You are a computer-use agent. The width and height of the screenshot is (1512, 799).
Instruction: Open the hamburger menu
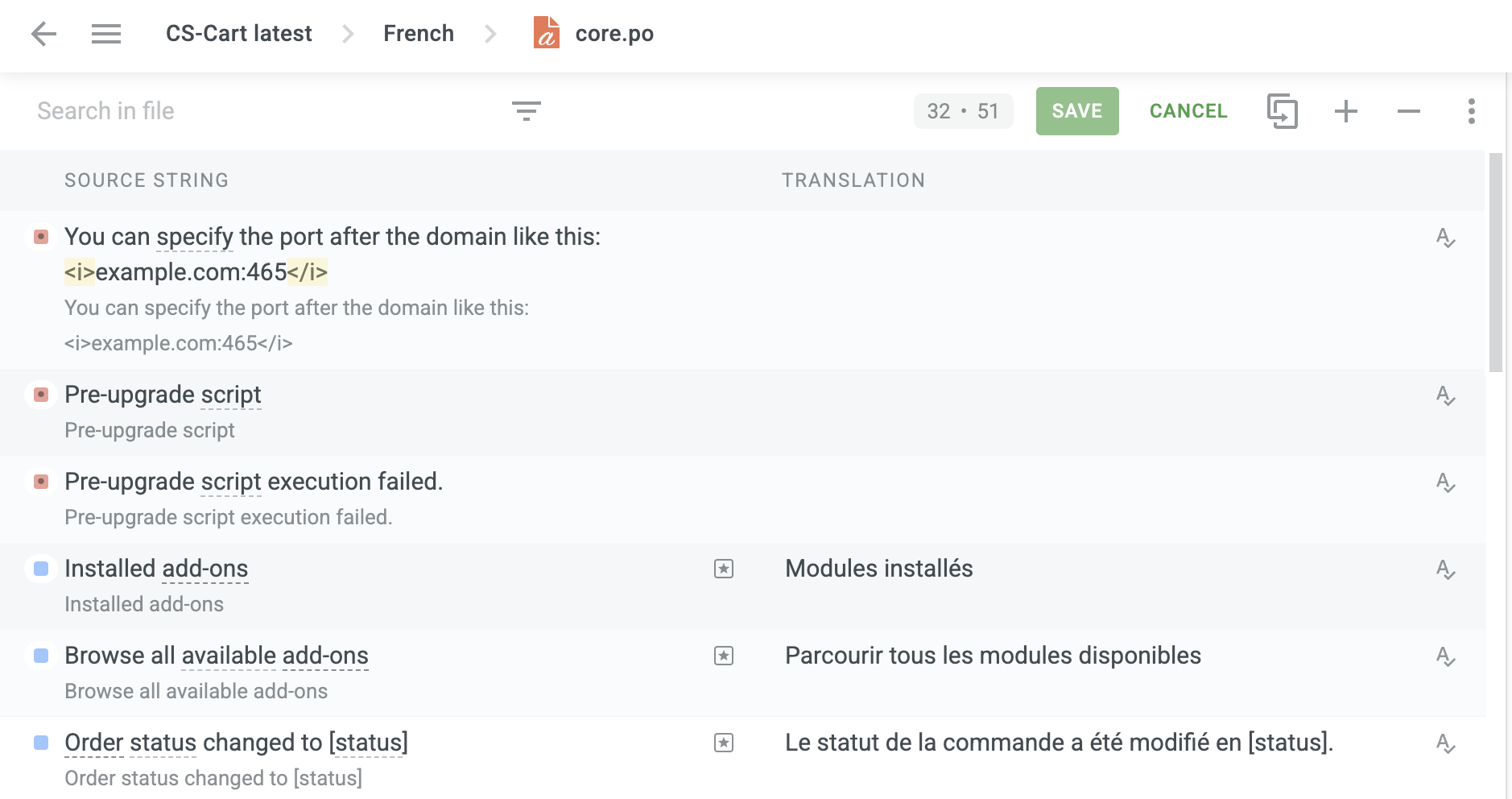[x=106, y=34]
